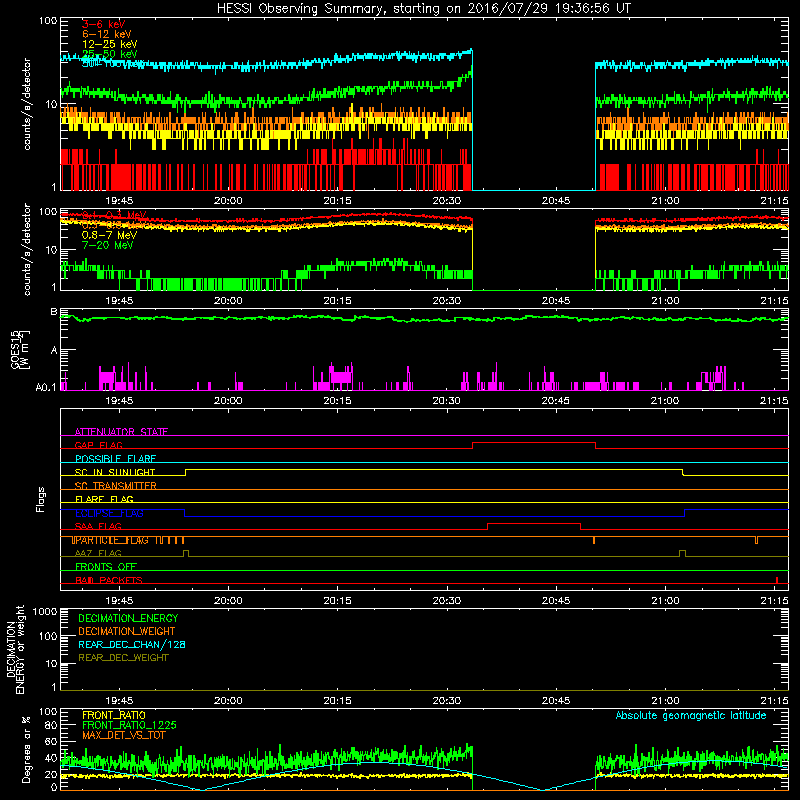
Task: Click the green 'FRONT_RATIO_1225' legend label
Action: point(129,725)
